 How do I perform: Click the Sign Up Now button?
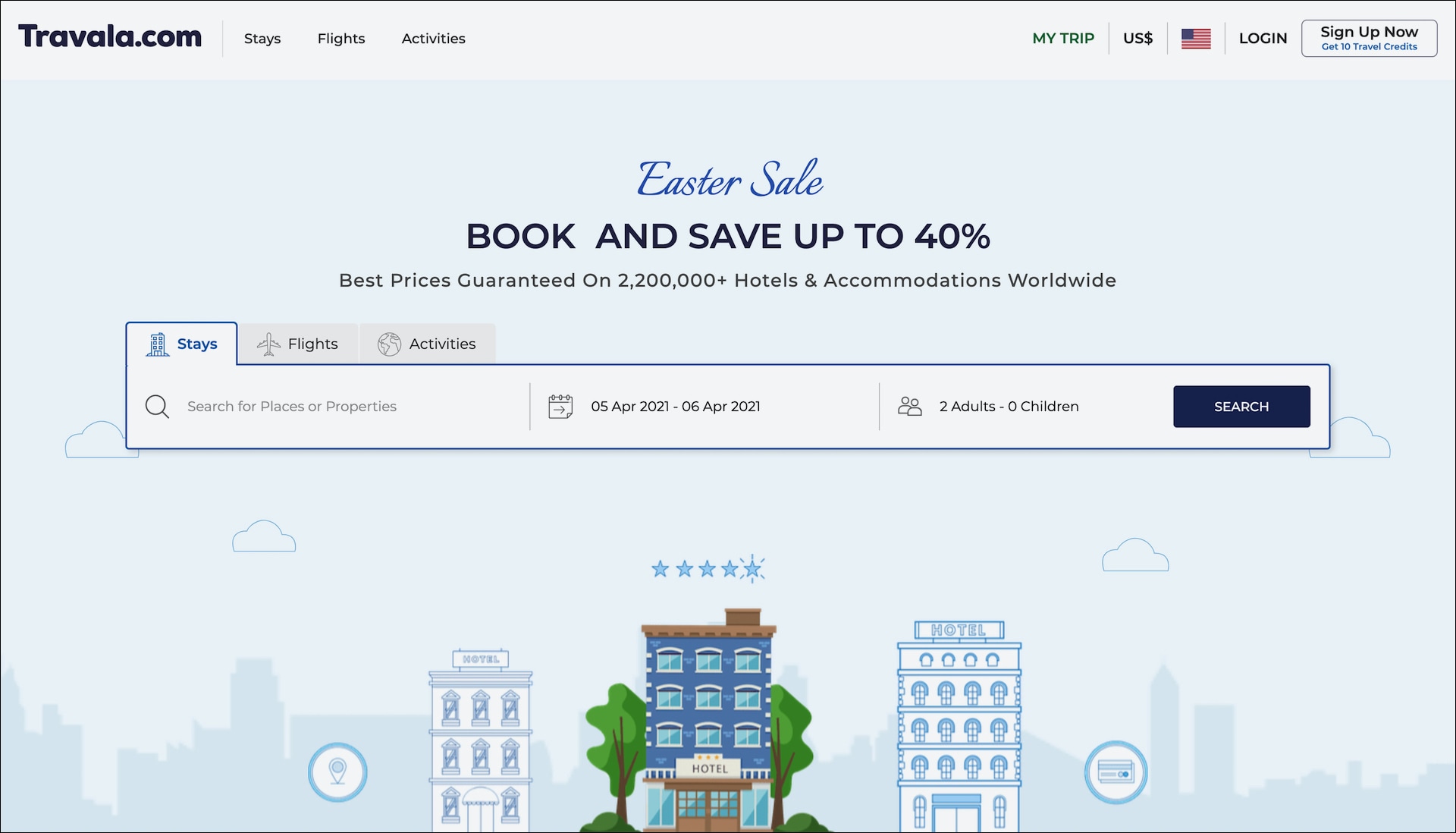pos(1368,37)
